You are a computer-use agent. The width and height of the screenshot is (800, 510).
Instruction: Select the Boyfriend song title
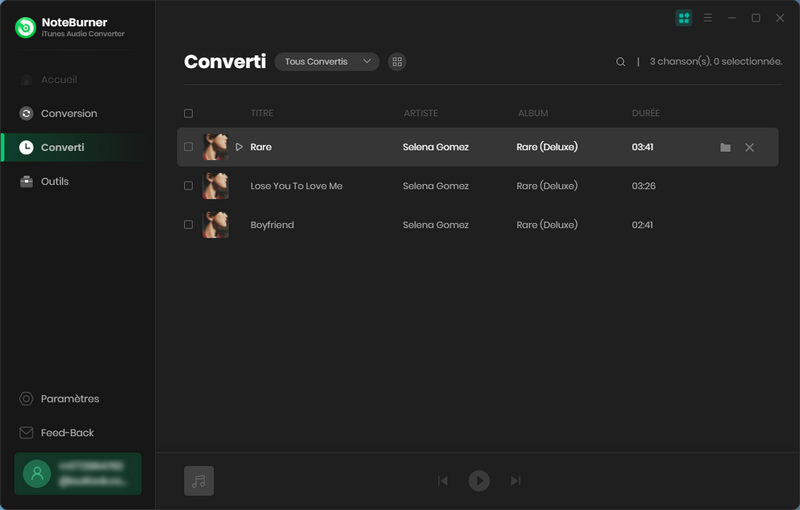[272, 225]
